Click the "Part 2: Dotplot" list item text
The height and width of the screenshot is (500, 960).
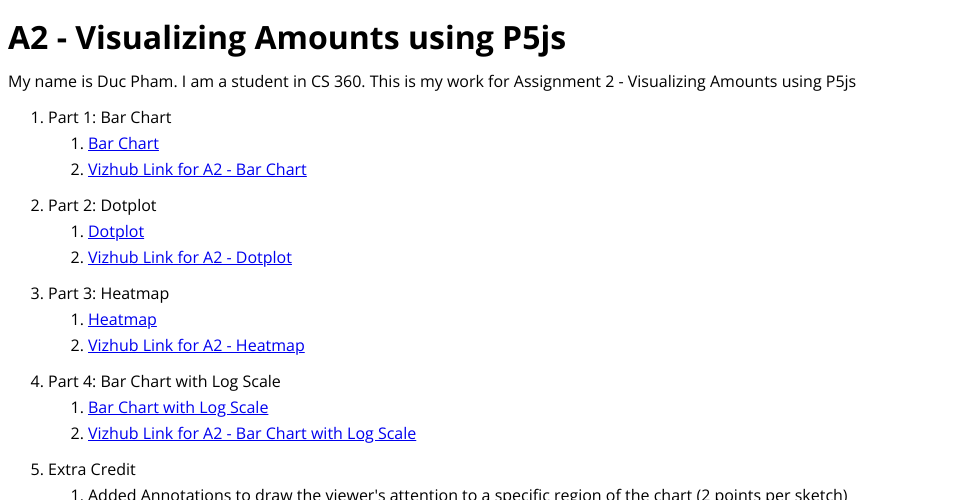(x=102, y=206)
